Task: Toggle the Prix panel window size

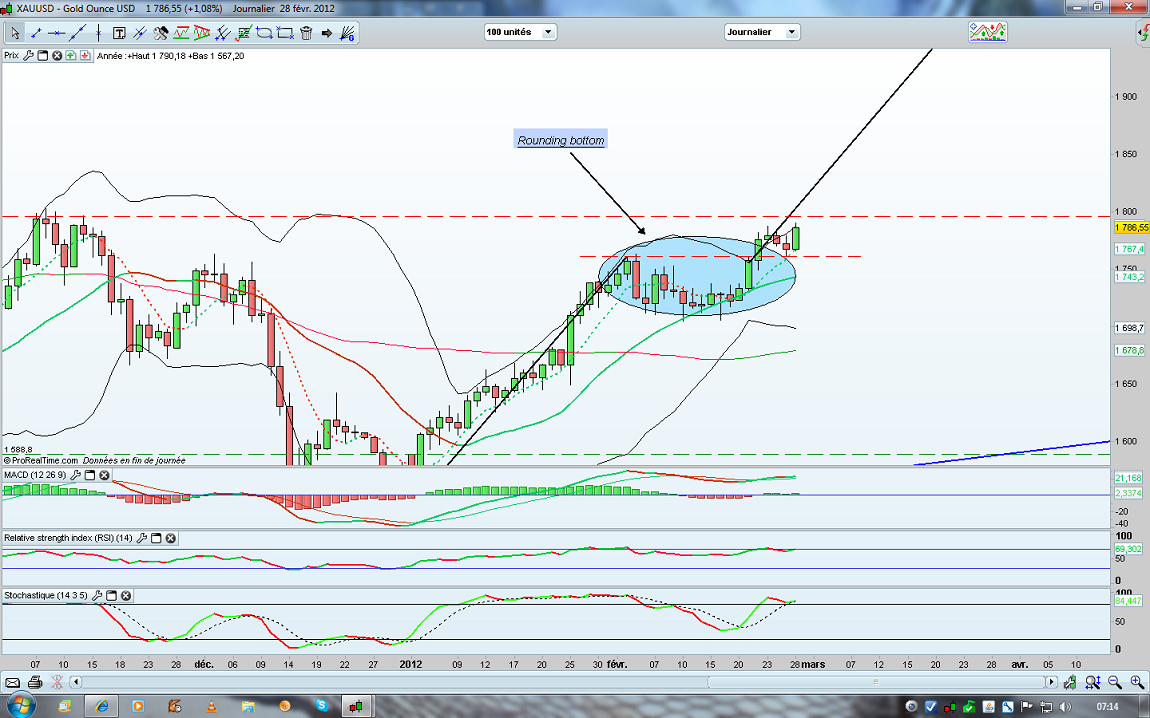Action: click(43, 56)
